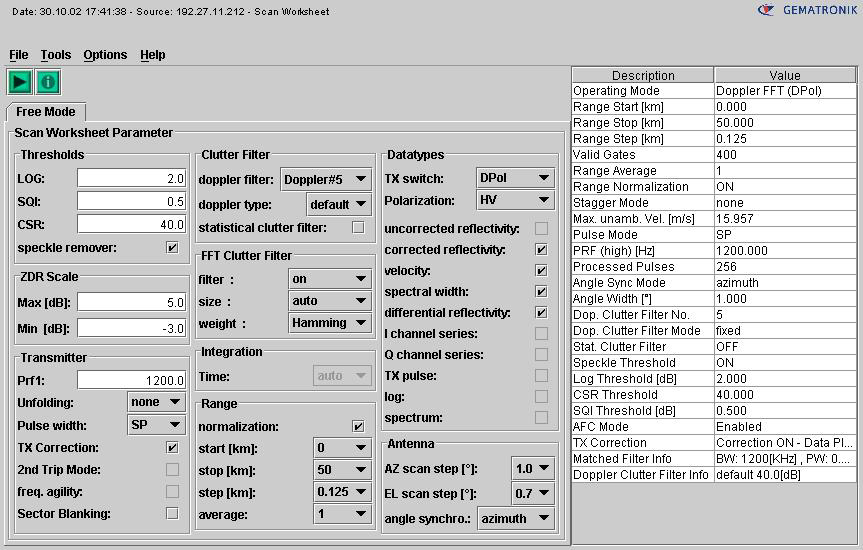Click the Processed Pulses row
The width and height of the screenshot is (863, 550).
coord(714,266)
